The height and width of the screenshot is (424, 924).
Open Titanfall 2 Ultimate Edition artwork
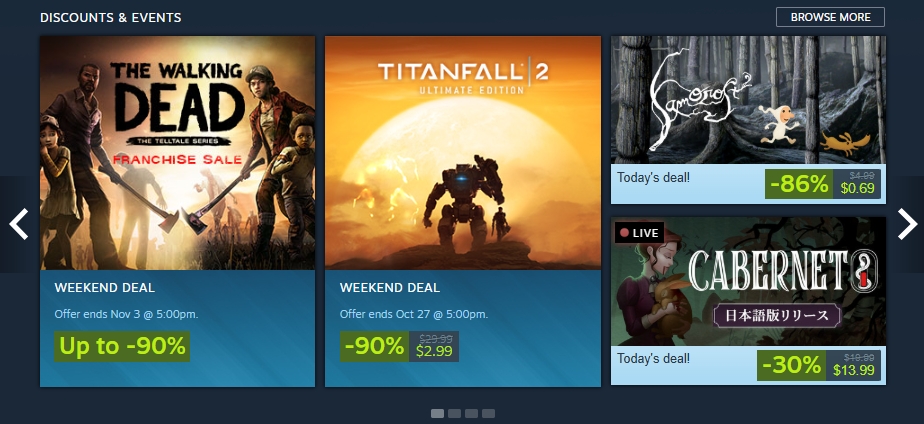[x=463, y=153]
